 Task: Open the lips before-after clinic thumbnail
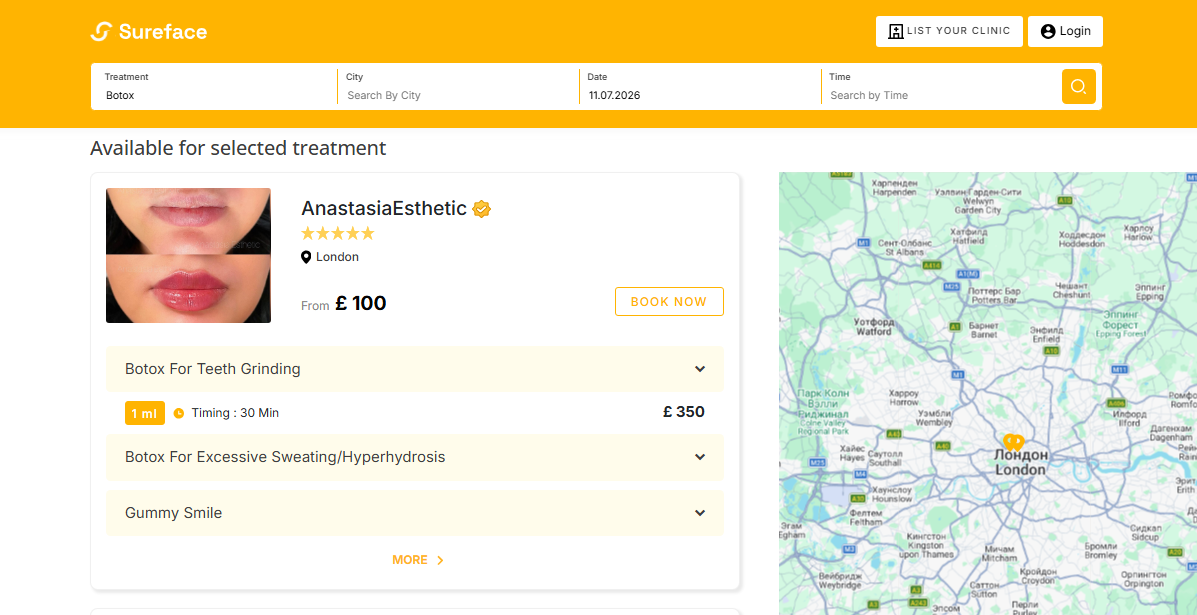coord(189,256)
